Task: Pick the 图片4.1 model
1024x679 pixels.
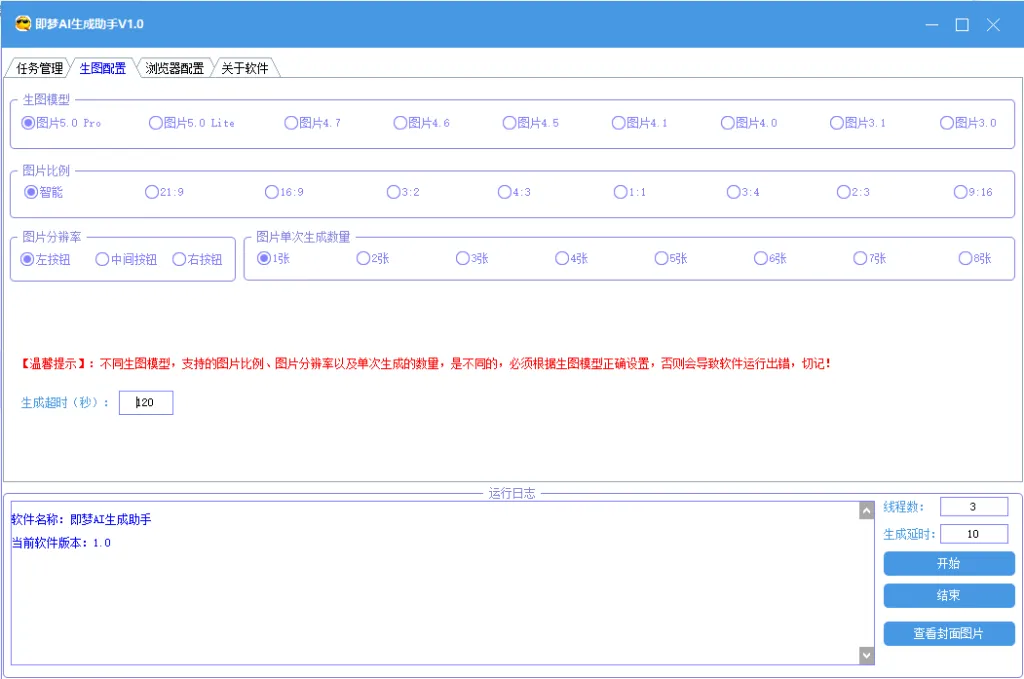Action: click(639, 123)
